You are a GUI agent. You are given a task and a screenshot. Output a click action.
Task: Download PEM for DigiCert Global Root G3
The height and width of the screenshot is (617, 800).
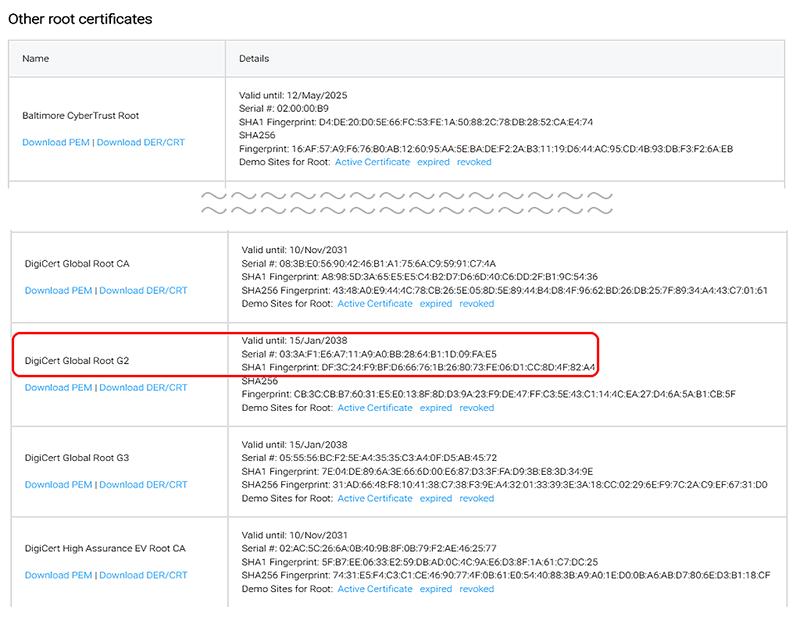[59, 484]
